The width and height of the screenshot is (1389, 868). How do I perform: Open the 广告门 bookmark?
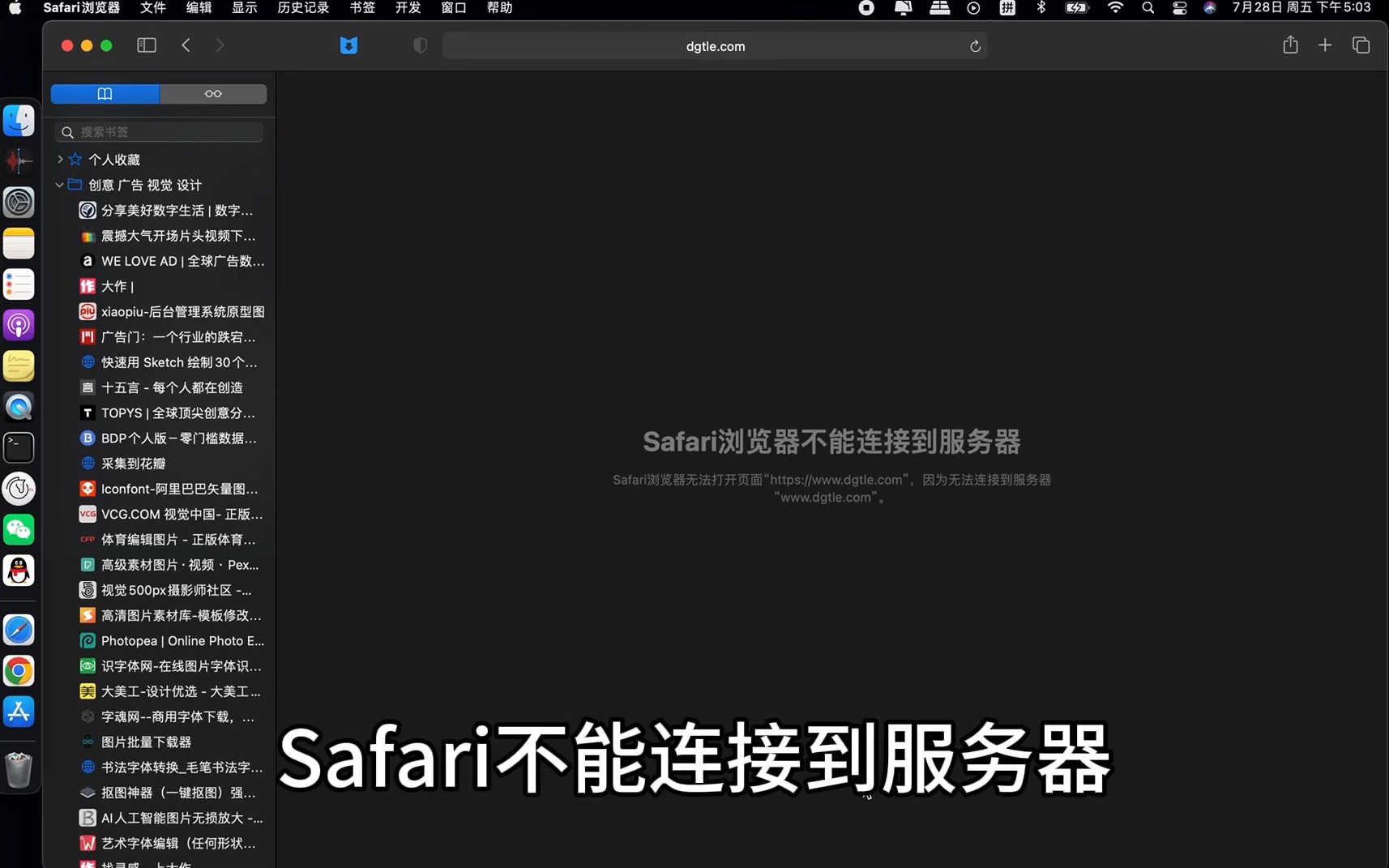(x=169, y=337)
